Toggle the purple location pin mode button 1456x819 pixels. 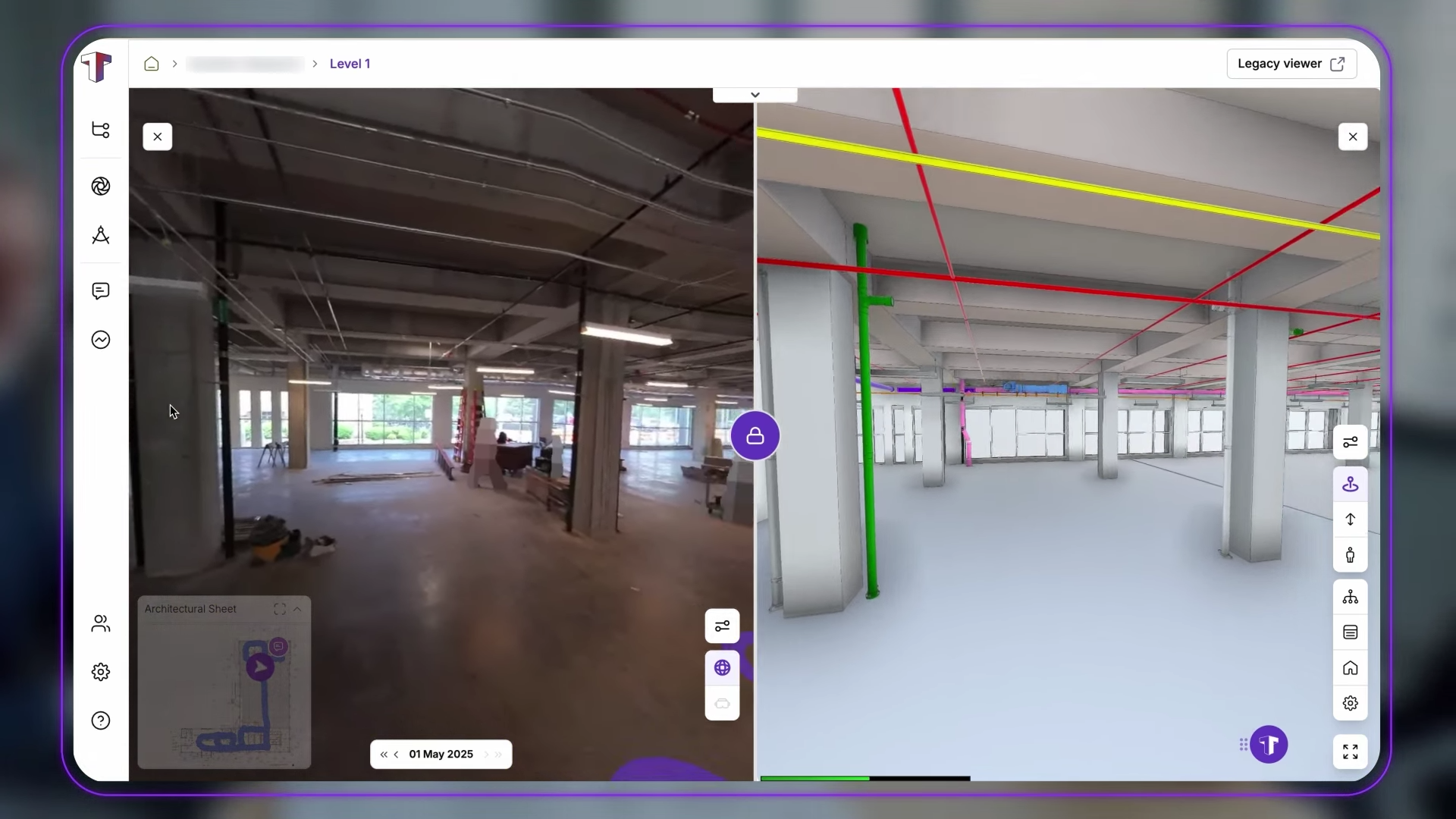tap(1350, 485)
